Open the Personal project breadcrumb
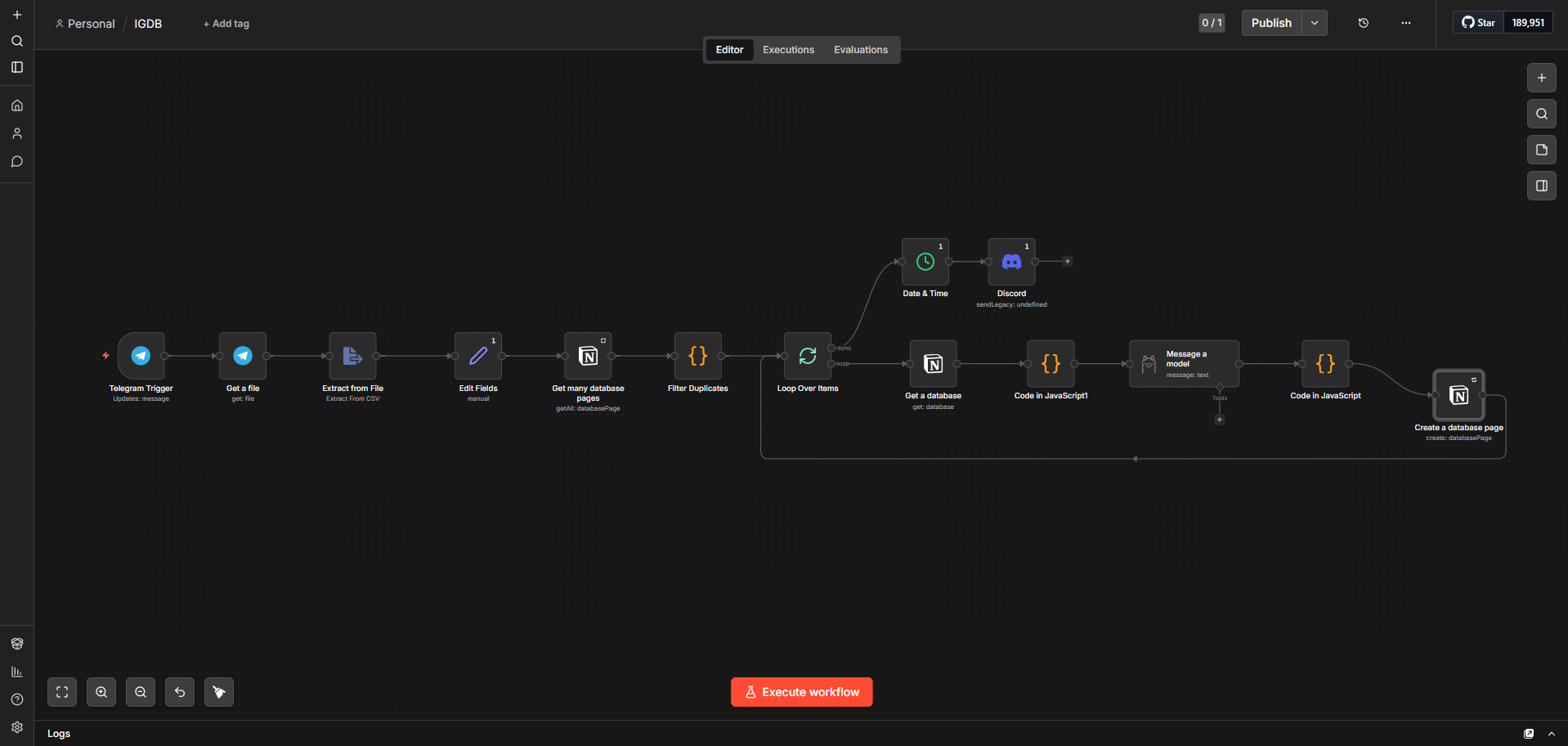The height and width of the screenshot is (746, 1568). click(85, 24)
